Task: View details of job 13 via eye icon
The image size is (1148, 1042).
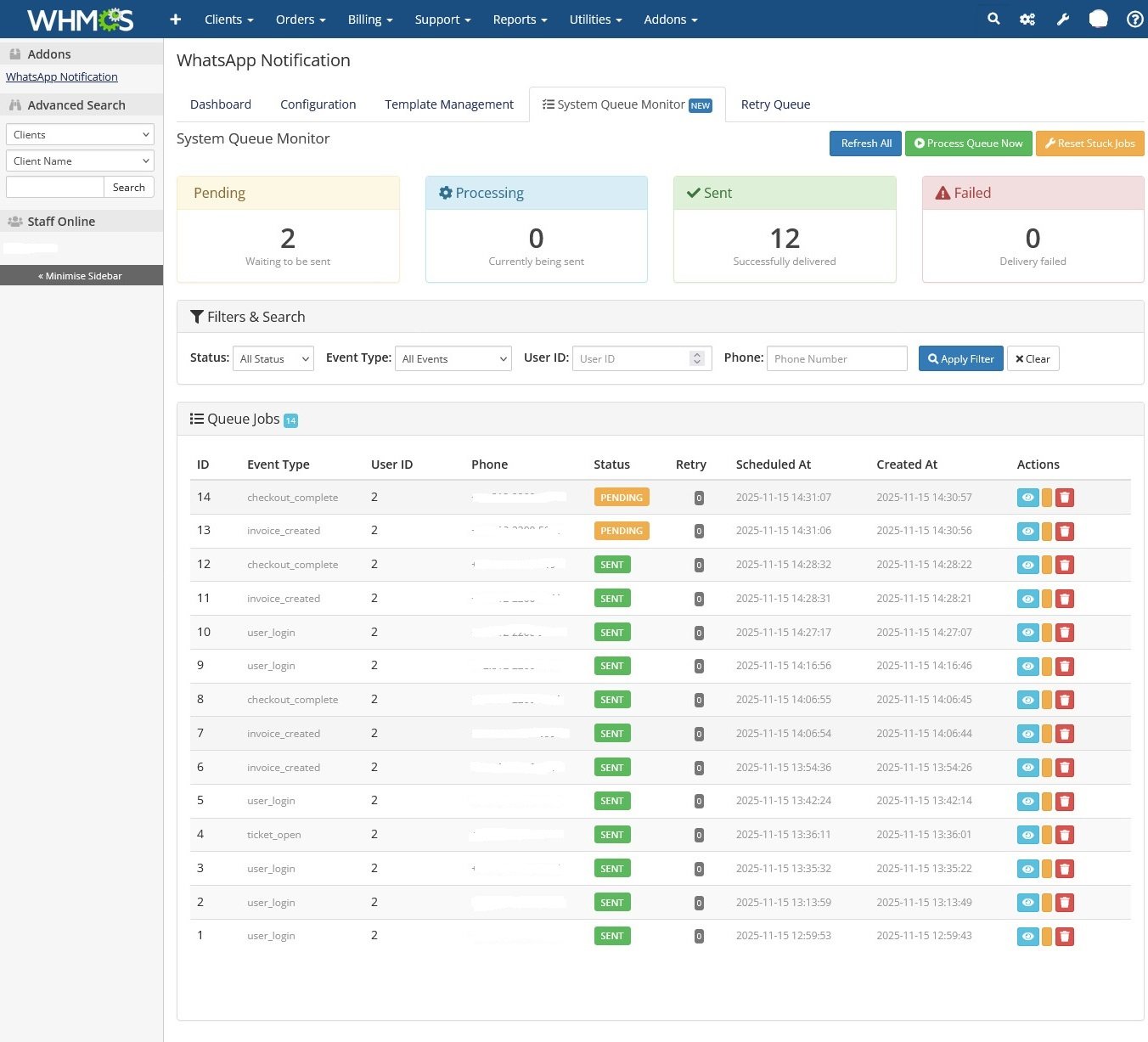Action: pyautogui.click(x=1027, y=531)
